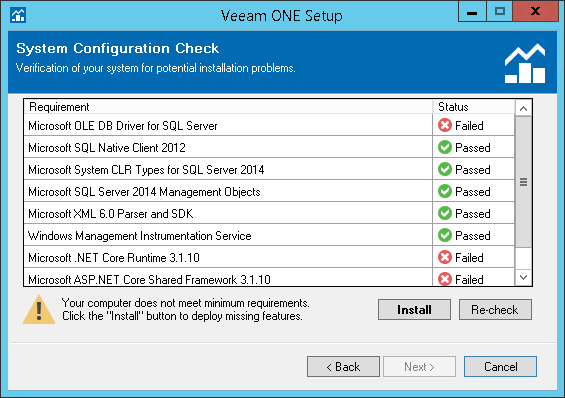Click the Requirement column header
The width and height of the screenshot is (565, 398).
228,107
